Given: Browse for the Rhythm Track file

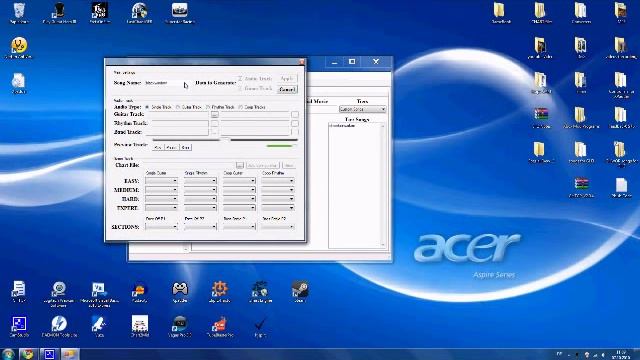Looking at the screenshot, I should coord(214,123).
